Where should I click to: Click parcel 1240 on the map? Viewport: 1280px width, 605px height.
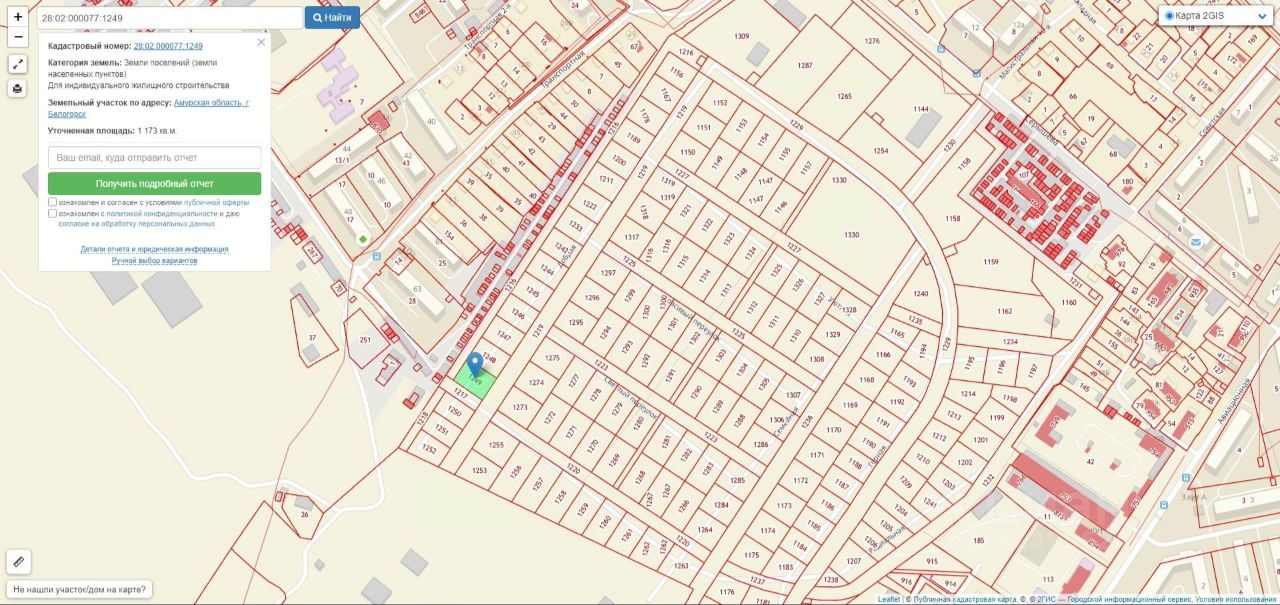(920, 293)
